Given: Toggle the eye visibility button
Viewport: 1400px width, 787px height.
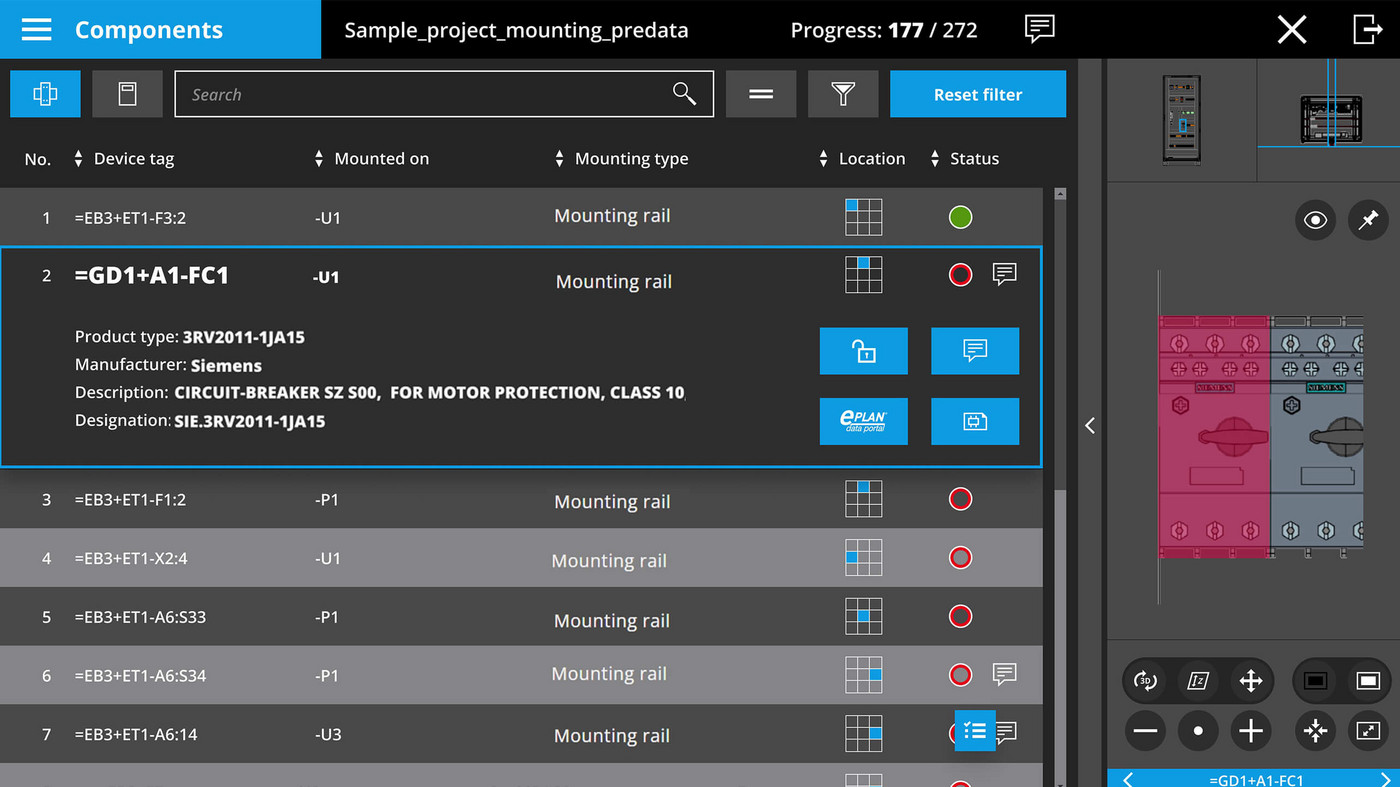Looking at the screenshot, I should pos(1315,220).
